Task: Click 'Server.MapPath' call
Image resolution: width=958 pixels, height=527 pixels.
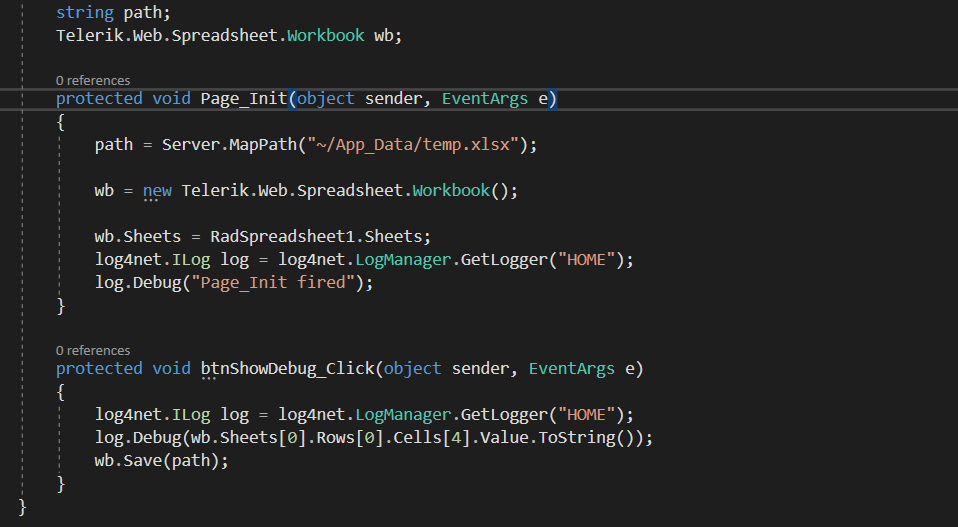Action: tap(229, 145)
